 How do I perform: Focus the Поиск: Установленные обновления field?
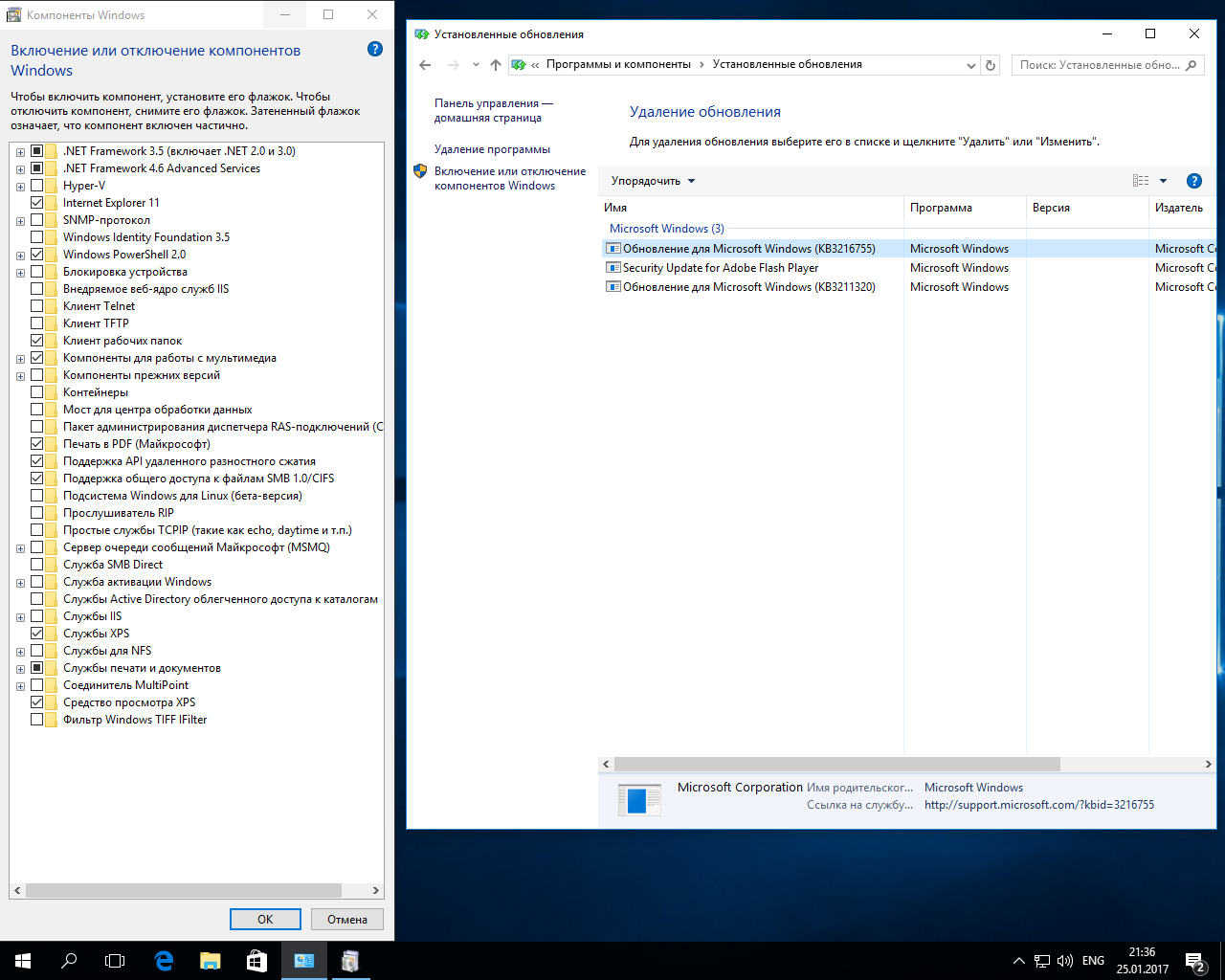click(1107, 65)
